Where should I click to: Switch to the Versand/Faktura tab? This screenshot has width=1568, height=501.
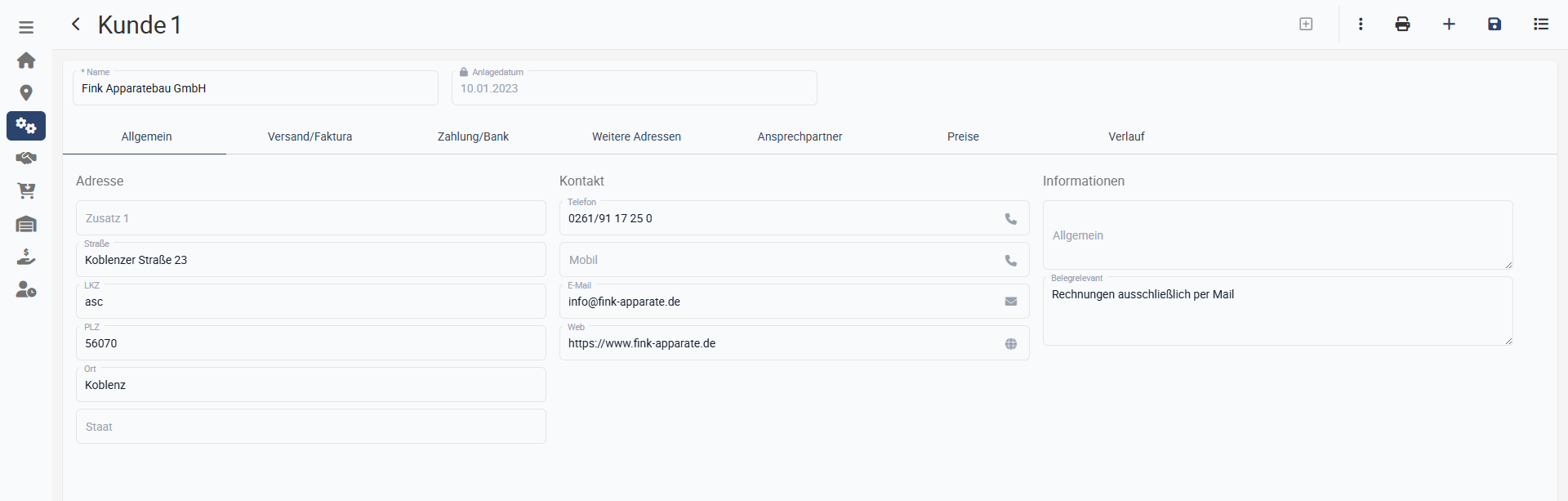pyautogui.click(x=310, y=136)
